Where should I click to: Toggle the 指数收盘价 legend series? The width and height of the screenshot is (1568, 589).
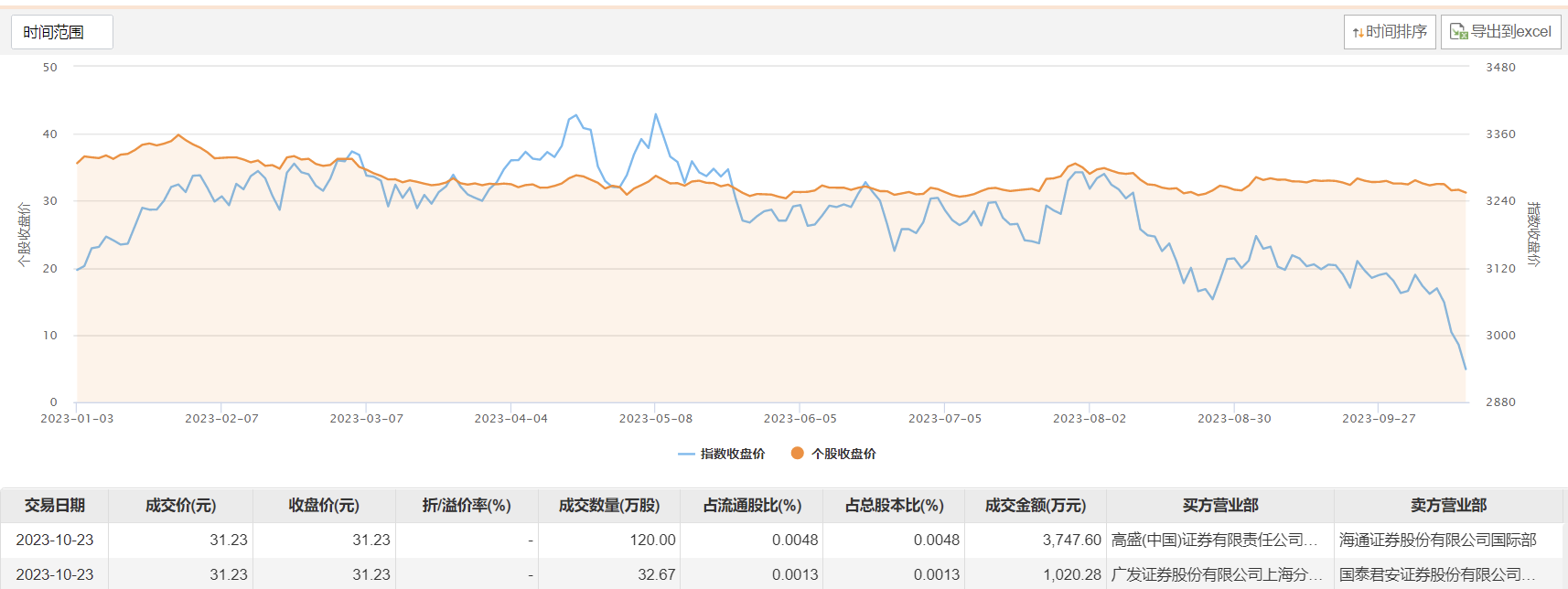click(721, 454)
